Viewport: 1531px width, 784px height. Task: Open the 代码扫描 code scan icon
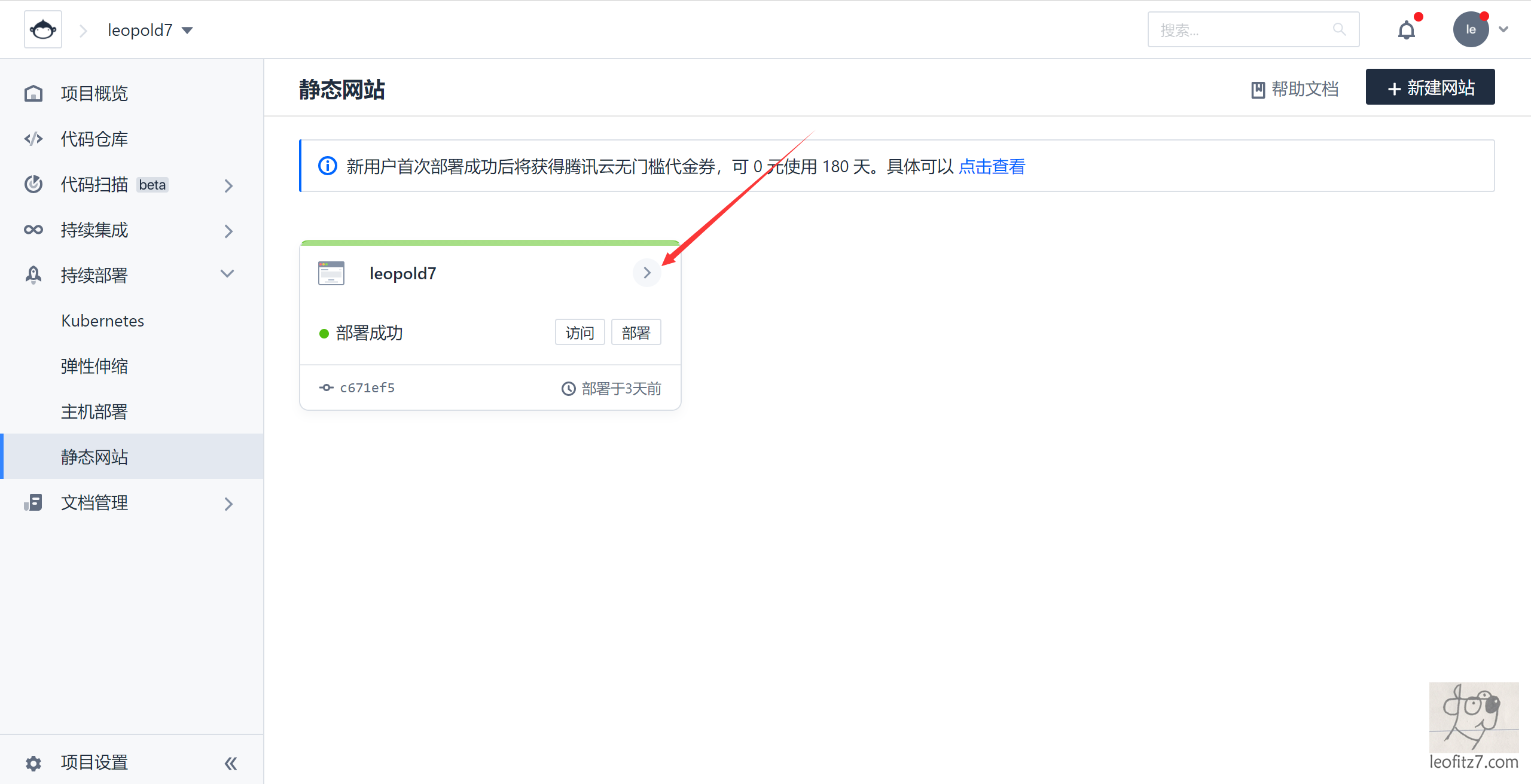(x=33, y=184)
